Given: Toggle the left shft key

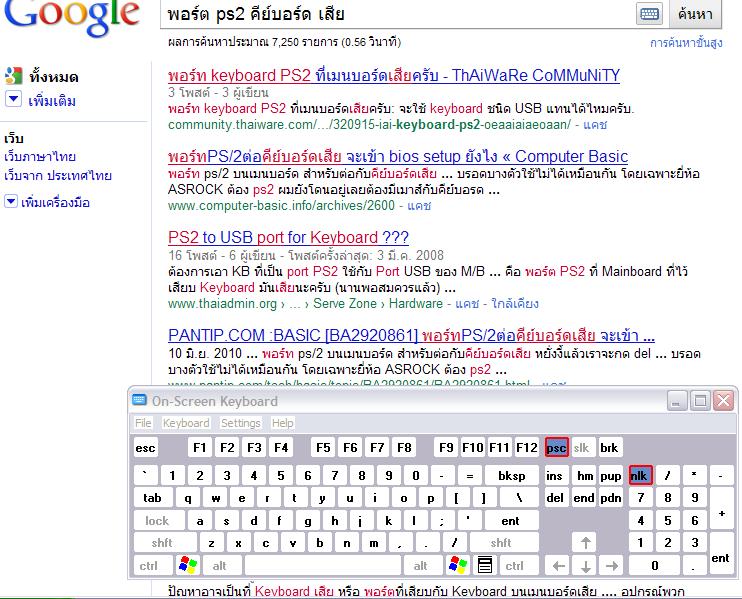Looking at the screenshot, I should click(165, 543).
